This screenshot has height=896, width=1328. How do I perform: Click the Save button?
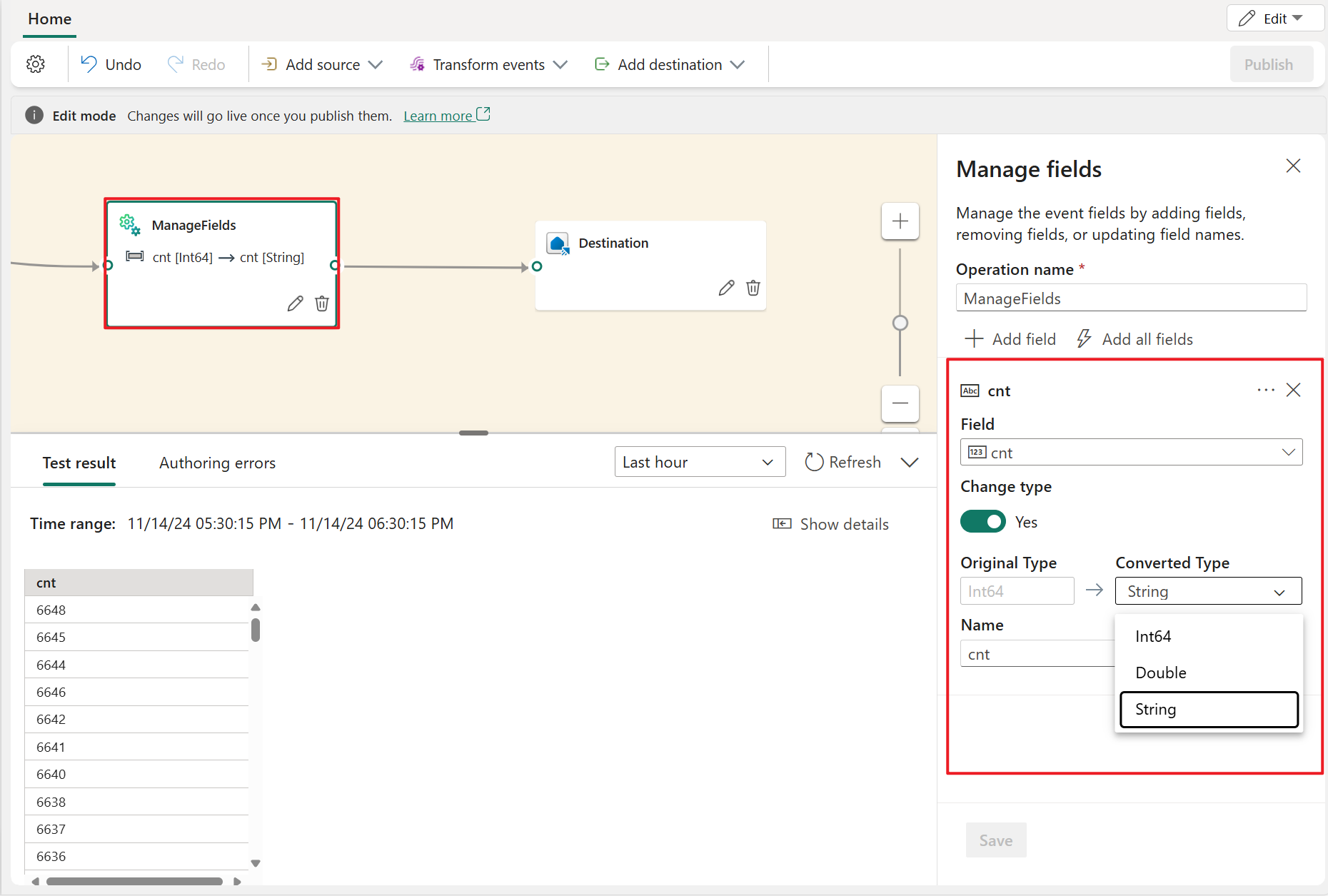(x=996, y=840)
